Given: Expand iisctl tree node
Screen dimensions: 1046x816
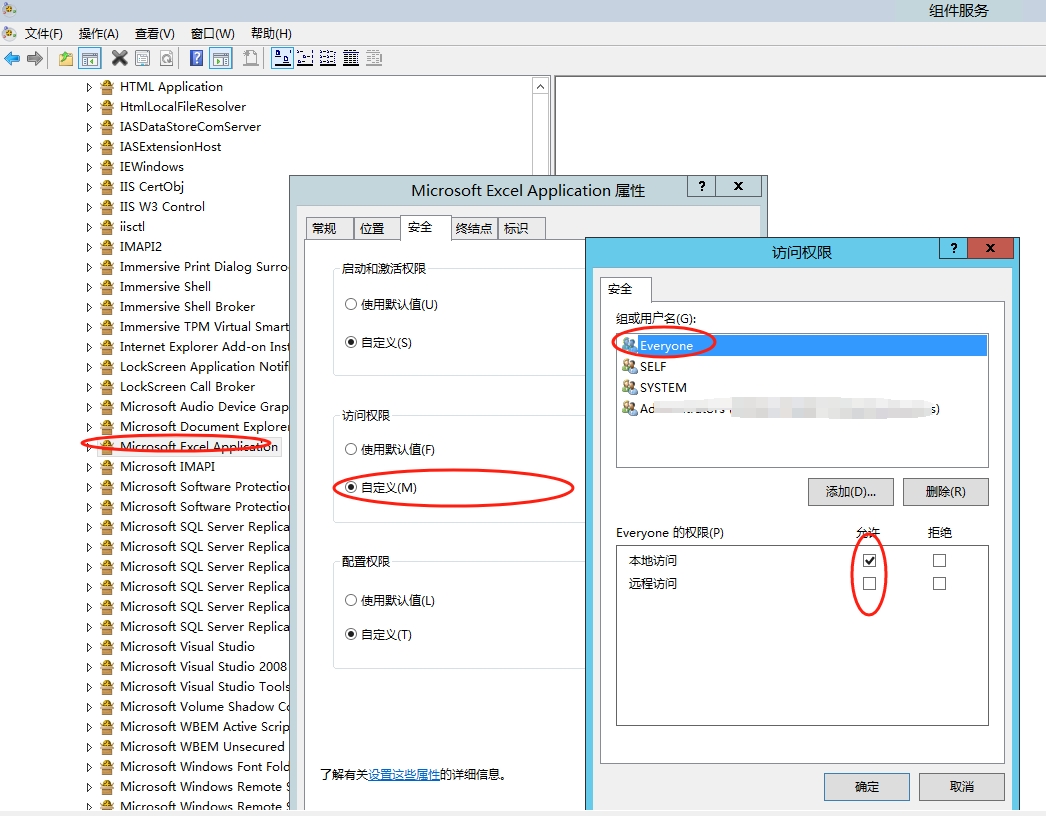Looking at the screenshot, I should click(89, 228).
